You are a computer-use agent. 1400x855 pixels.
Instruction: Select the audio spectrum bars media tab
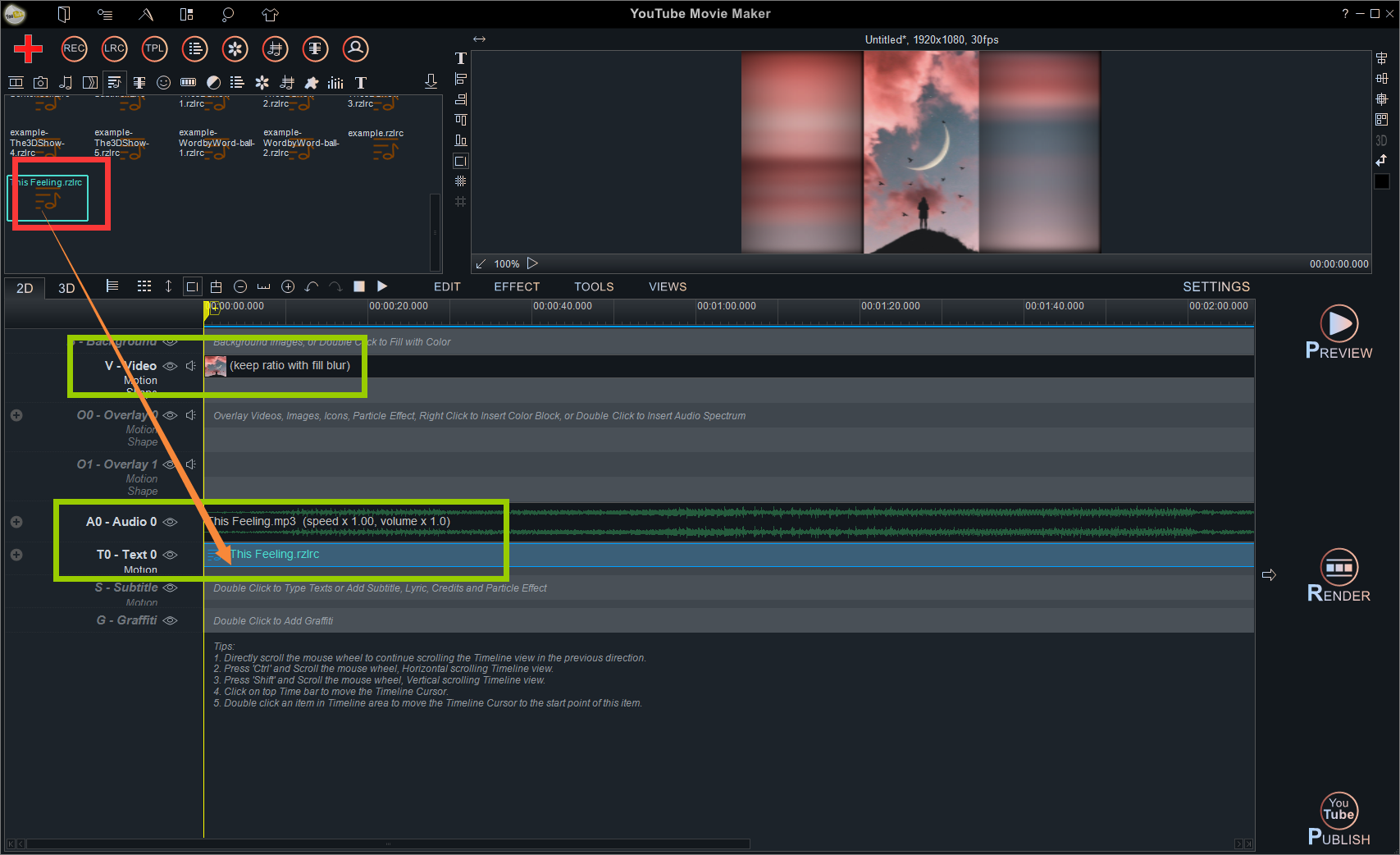(x=335, y=82)
